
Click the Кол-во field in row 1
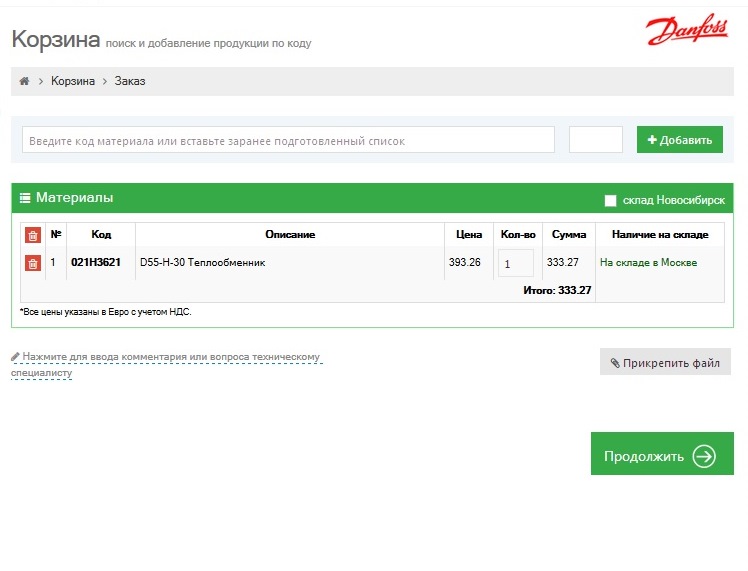click(x=516, y=263)
